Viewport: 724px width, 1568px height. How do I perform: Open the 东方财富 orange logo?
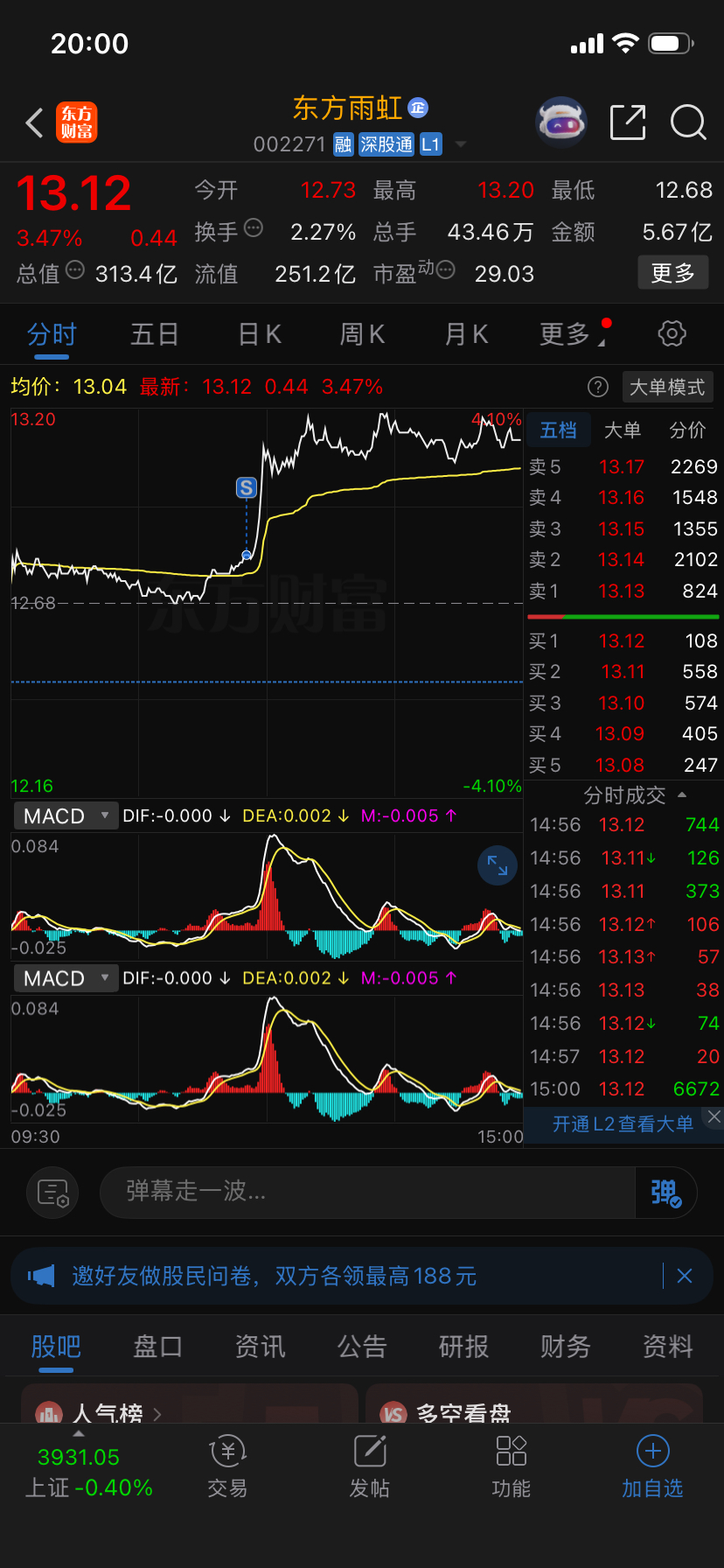(x=77, y=122)
